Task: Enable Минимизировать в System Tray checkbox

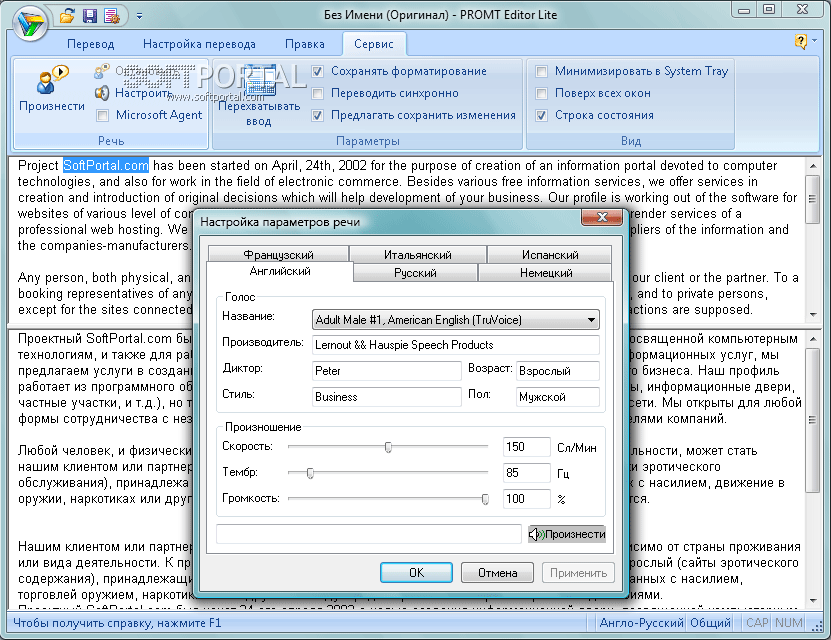Action: point(541,71)
